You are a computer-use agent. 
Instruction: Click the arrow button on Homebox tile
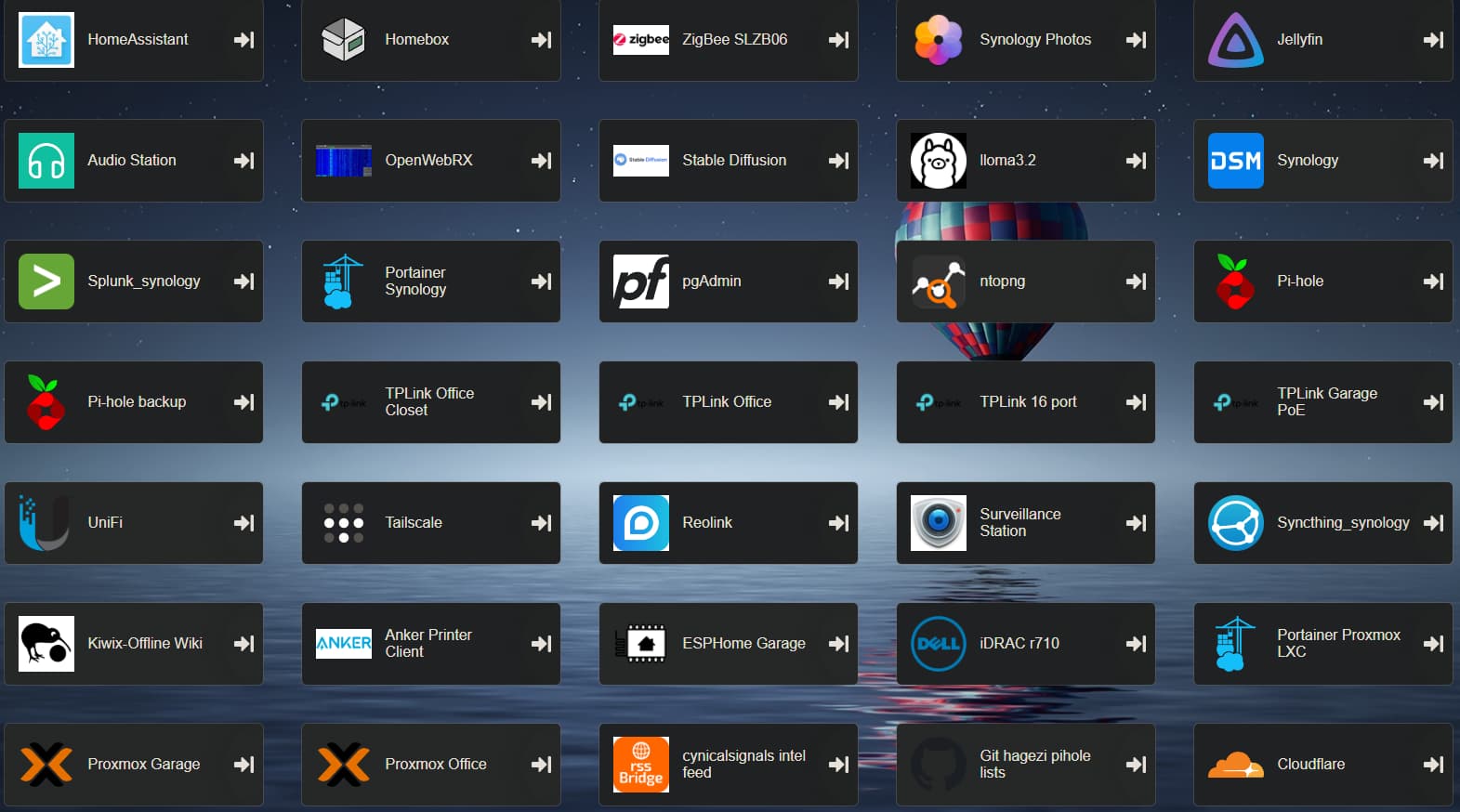(x=541, y=40)
